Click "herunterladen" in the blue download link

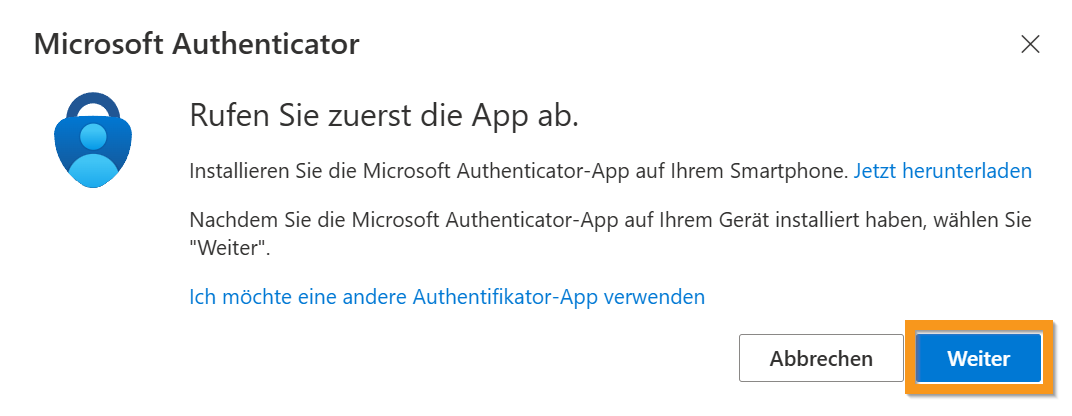click(x=966, y=171)
